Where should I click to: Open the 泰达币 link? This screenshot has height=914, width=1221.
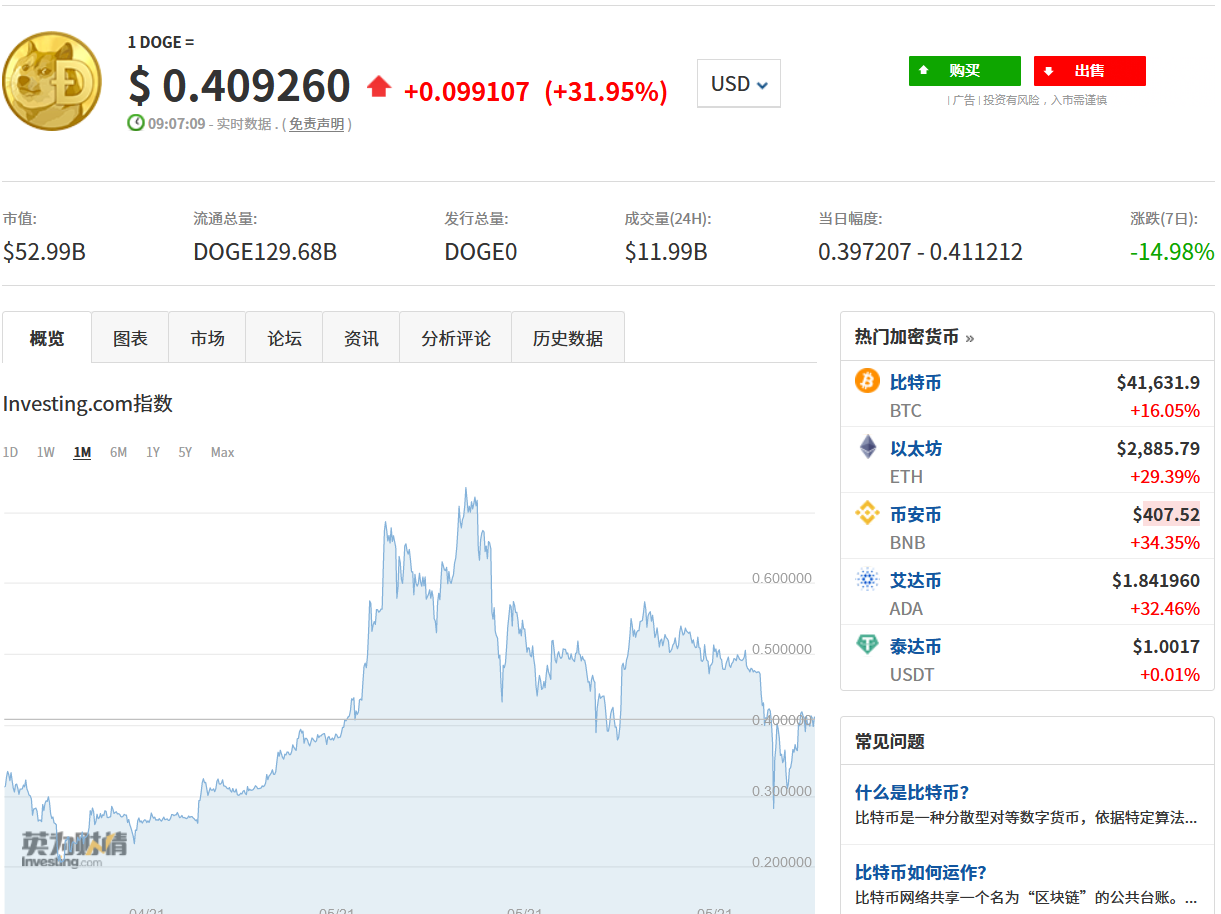click(916, 646)
